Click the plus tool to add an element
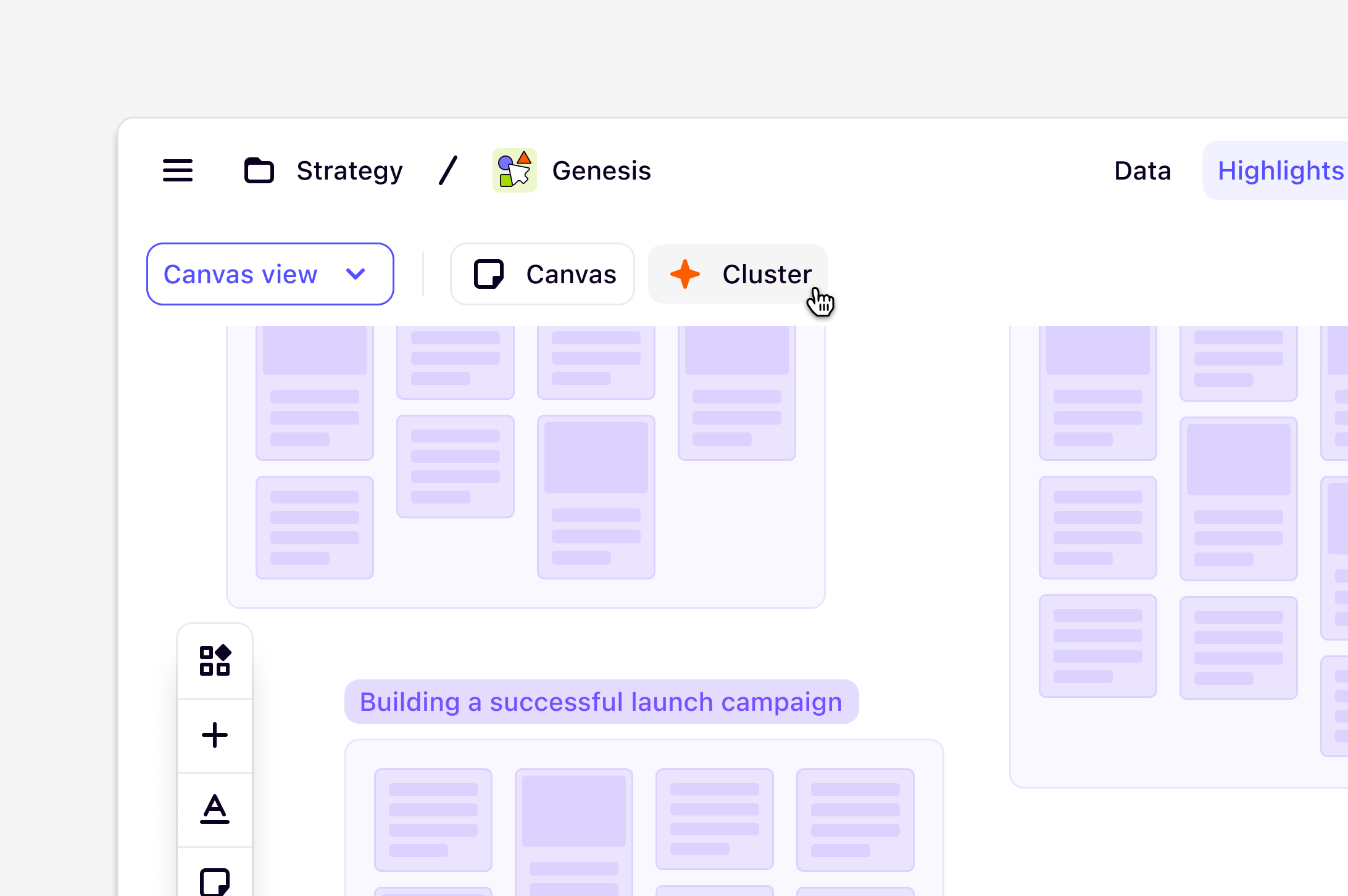The width and height of the screenshot is (1348, 896). pyautogui.click(x=215, y=735)
